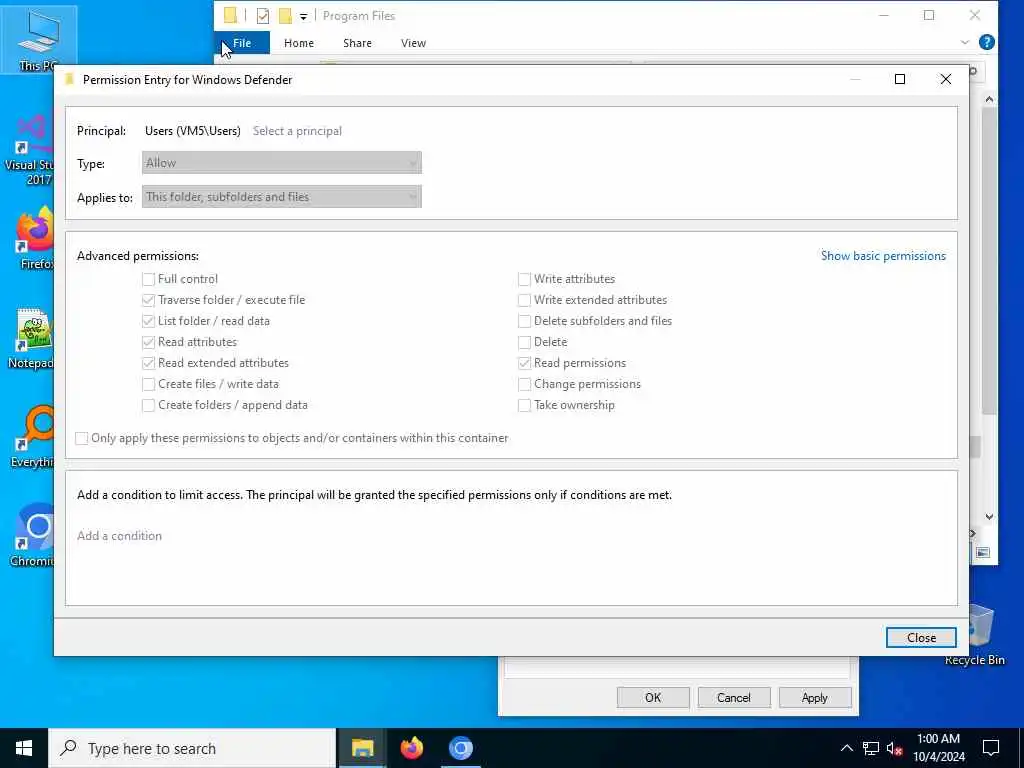Click Show basic permissions link
Screen dimensions: 1024x768
883,256
